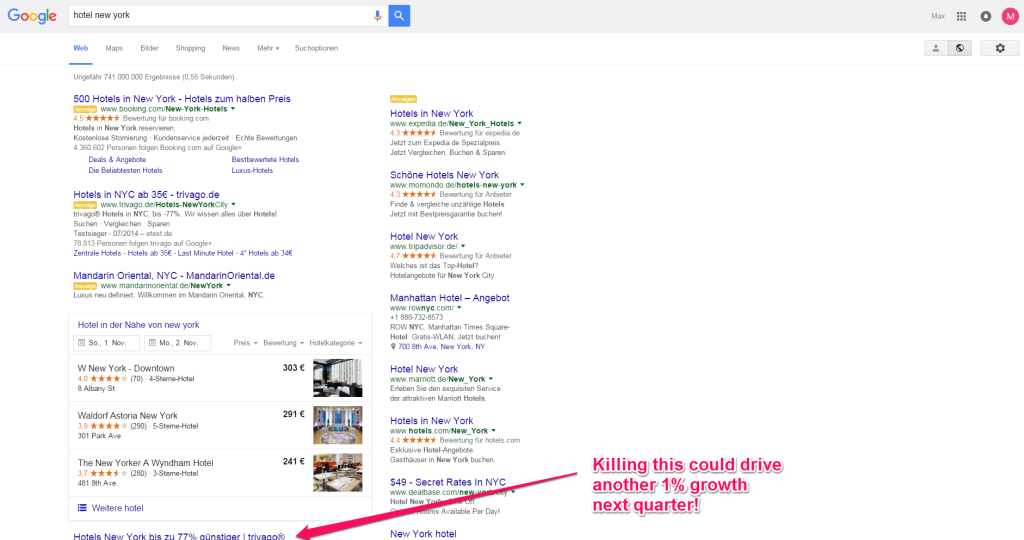This screenshot has width=1024, height=540.
Task: Open the account avatar M
Action: coord(1010,16)
